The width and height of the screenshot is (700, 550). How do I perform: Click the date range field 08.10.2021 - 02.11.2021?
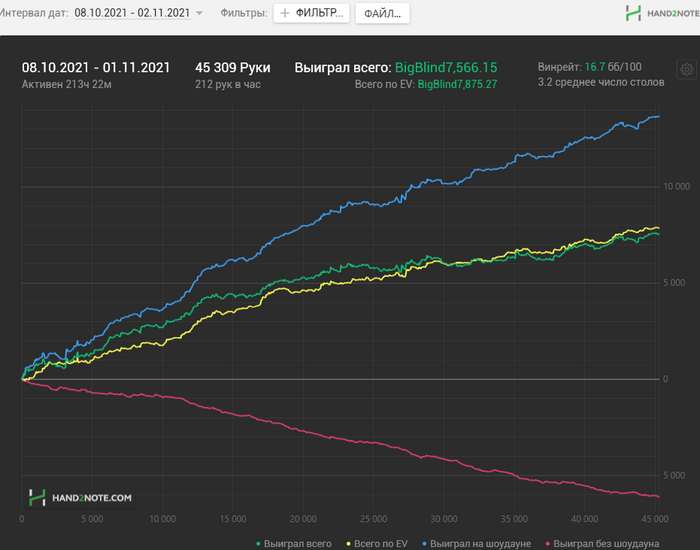tap(132, 13)
